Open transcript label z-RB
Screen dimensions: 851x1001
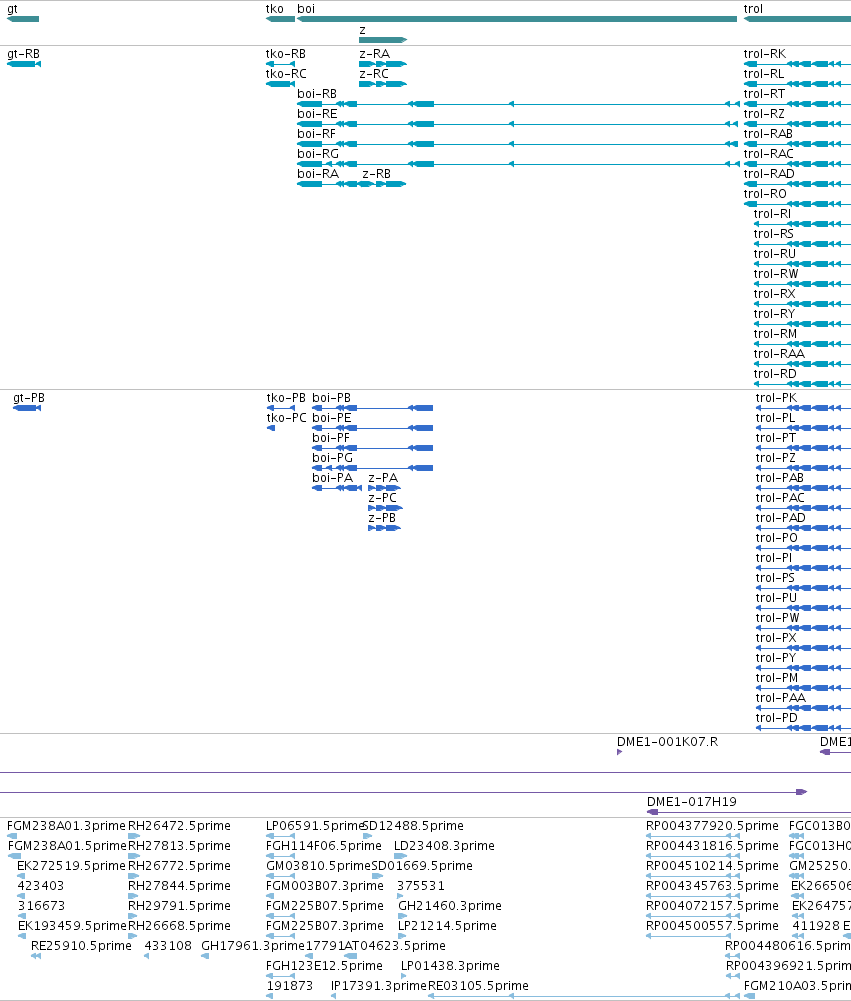click(376, 174)
